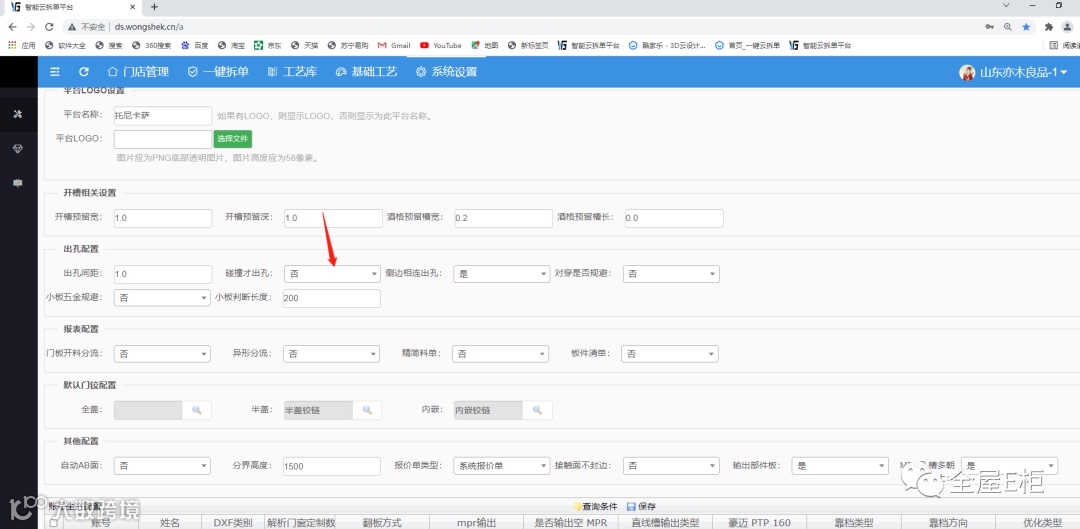
Task: Open the 门板开料分流 dropdown
Action: (x=162, y=353)
